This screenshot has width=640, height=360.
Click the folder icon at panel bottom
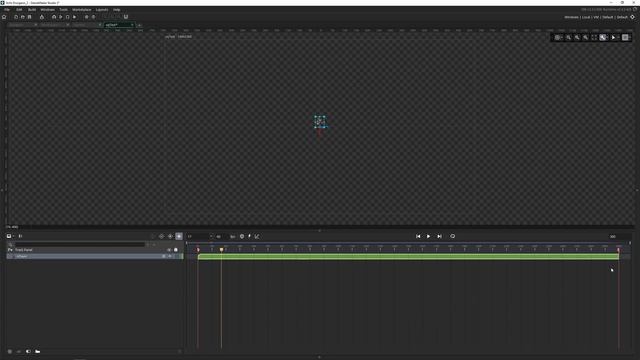(38, 351)
